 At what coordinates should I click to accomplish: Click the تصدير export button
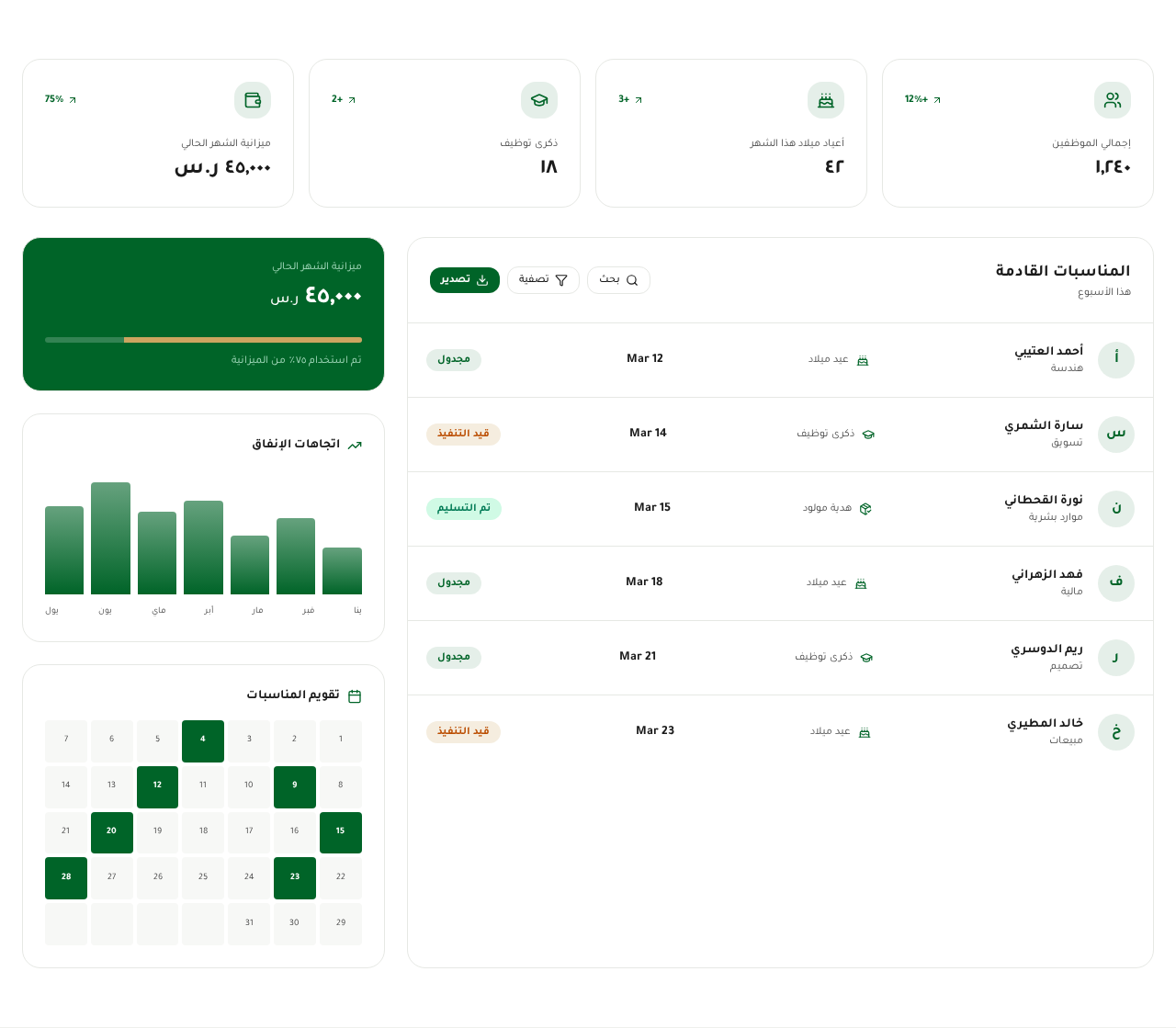coord(465,280)
